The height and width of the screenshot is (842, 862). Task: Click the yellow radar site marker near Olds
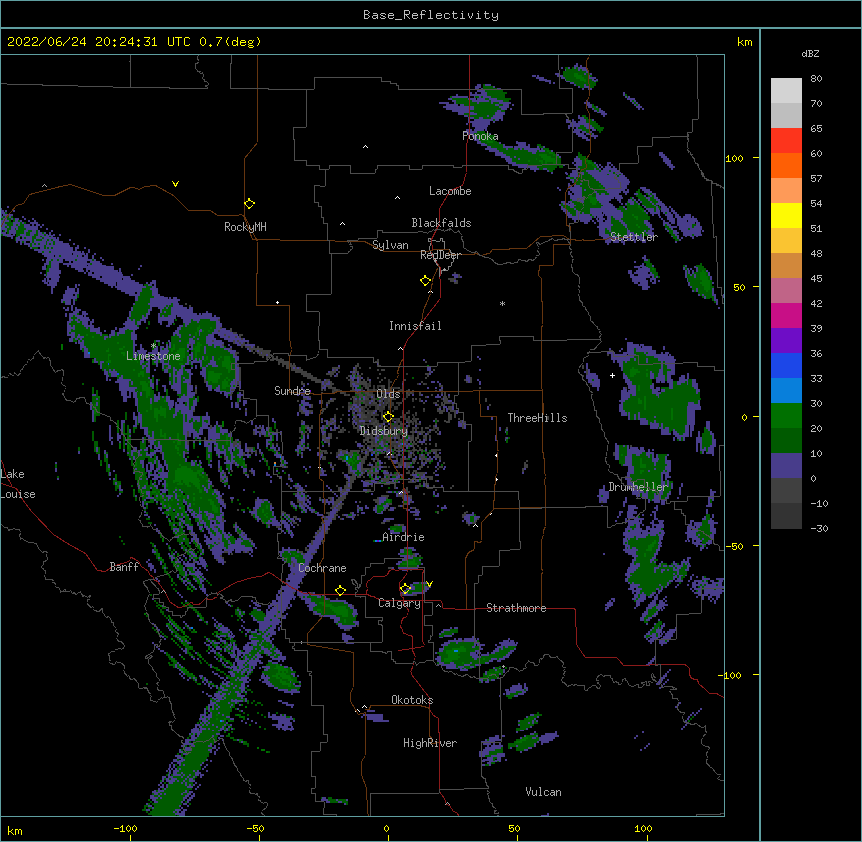388,416
